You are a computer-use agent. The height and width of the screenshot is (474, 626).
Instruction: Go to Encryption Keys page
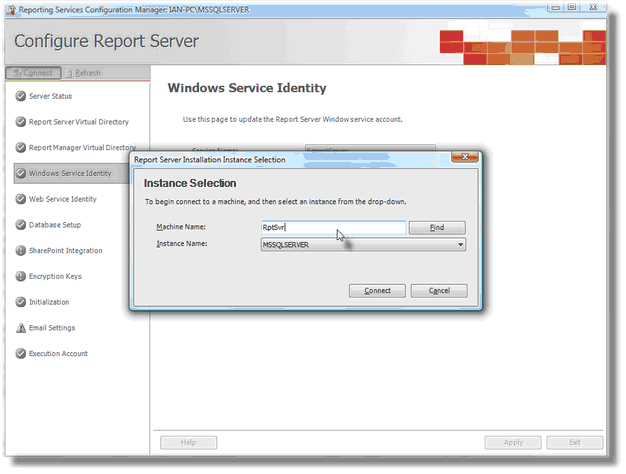(x=55, y=276)
